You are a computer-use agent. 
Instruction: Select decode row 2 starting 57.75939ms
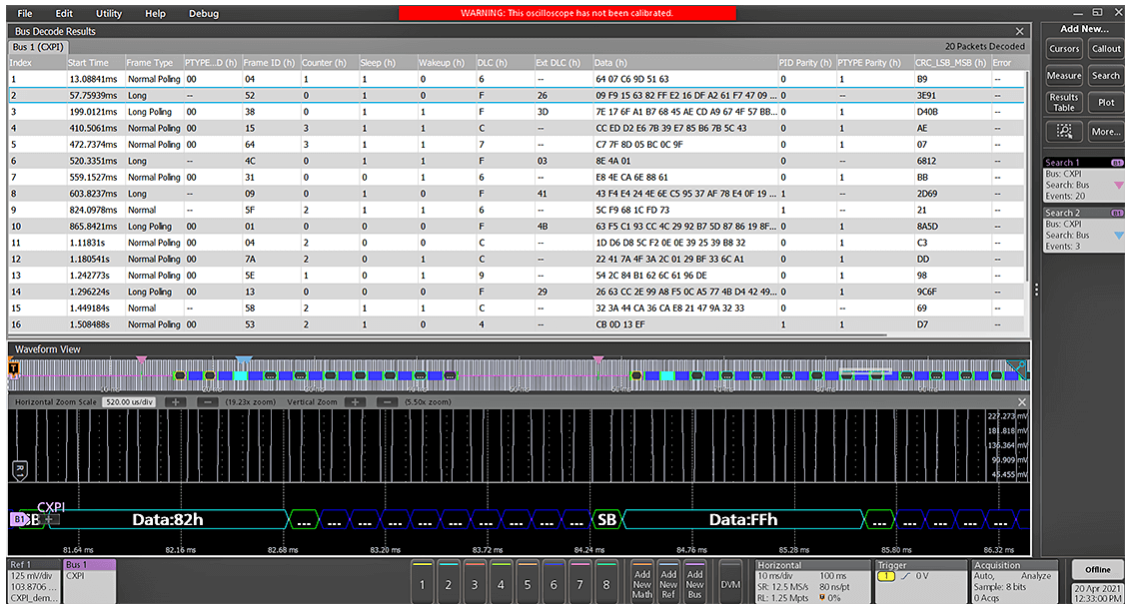coord(516,95)
